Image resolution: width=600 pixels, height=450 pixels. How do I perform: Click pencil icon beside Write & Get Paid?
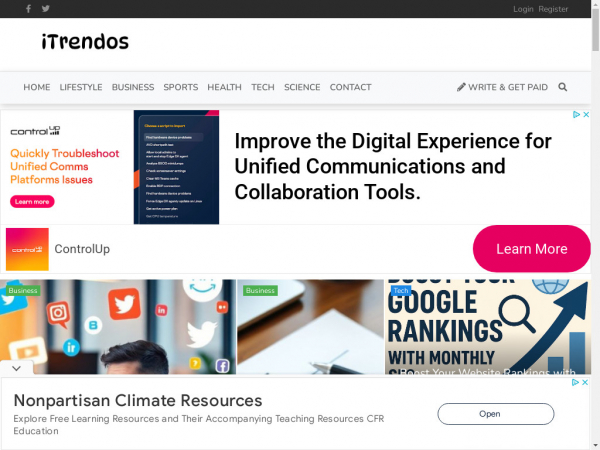[x=461, y=87]
